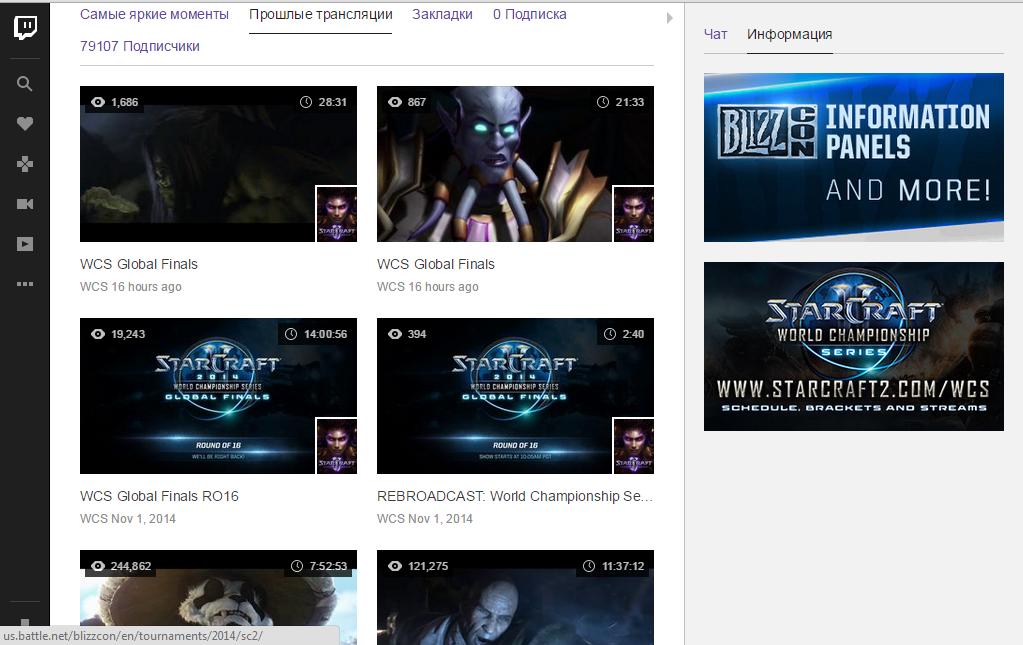Open Videos via the play button icon
This screenshot has height=645, width=1023.
[x=25, y=244]
